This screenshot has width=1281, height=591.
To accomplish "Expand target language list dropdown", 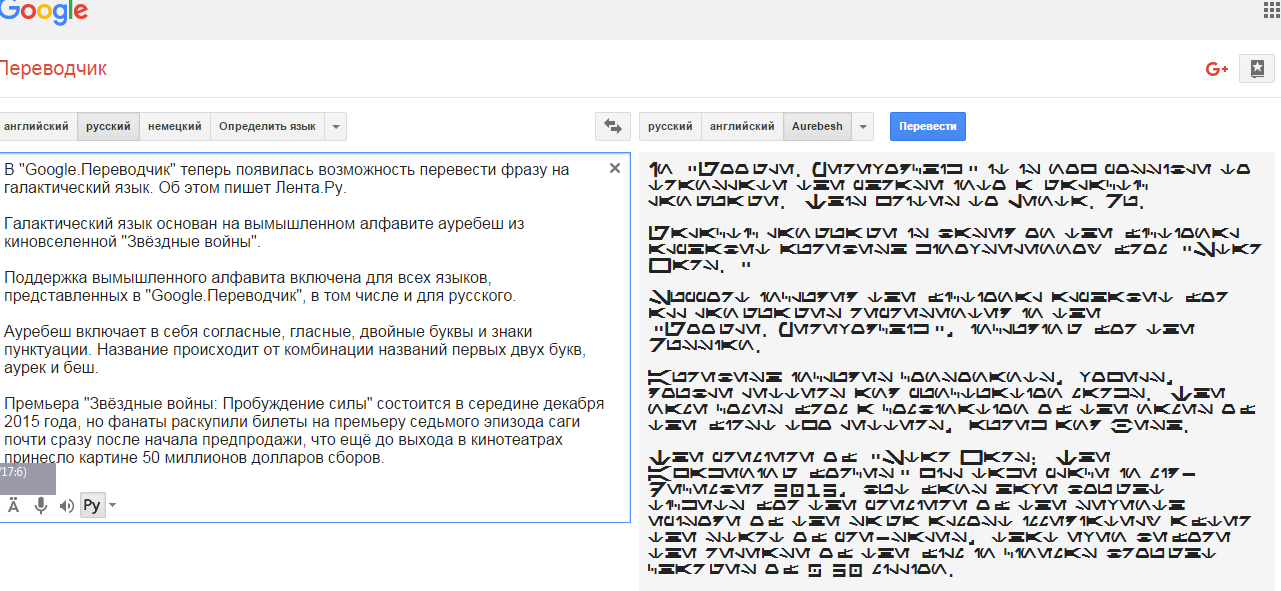I will point(863,127).
